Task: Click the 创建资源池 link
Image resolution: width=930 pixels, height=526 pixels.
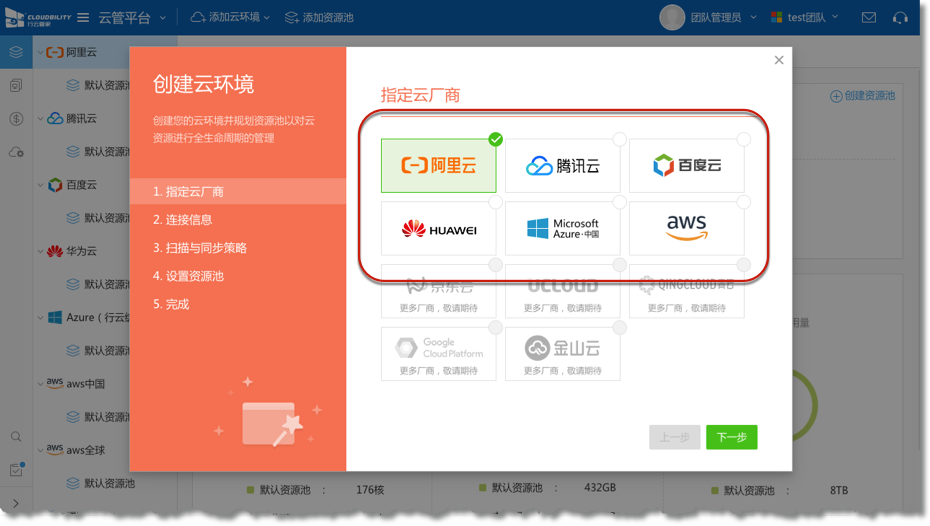Action: coord(862,95)
